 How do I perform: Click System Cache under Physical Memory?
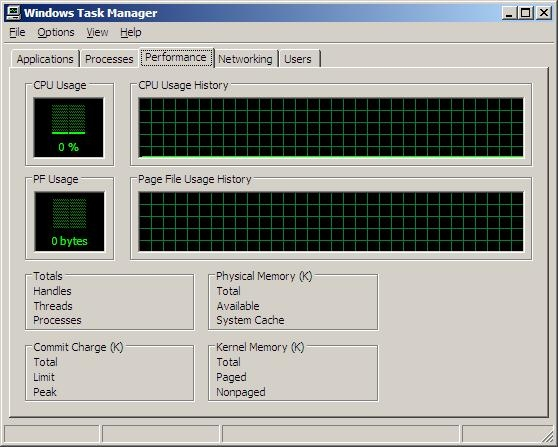pos(250,320)
